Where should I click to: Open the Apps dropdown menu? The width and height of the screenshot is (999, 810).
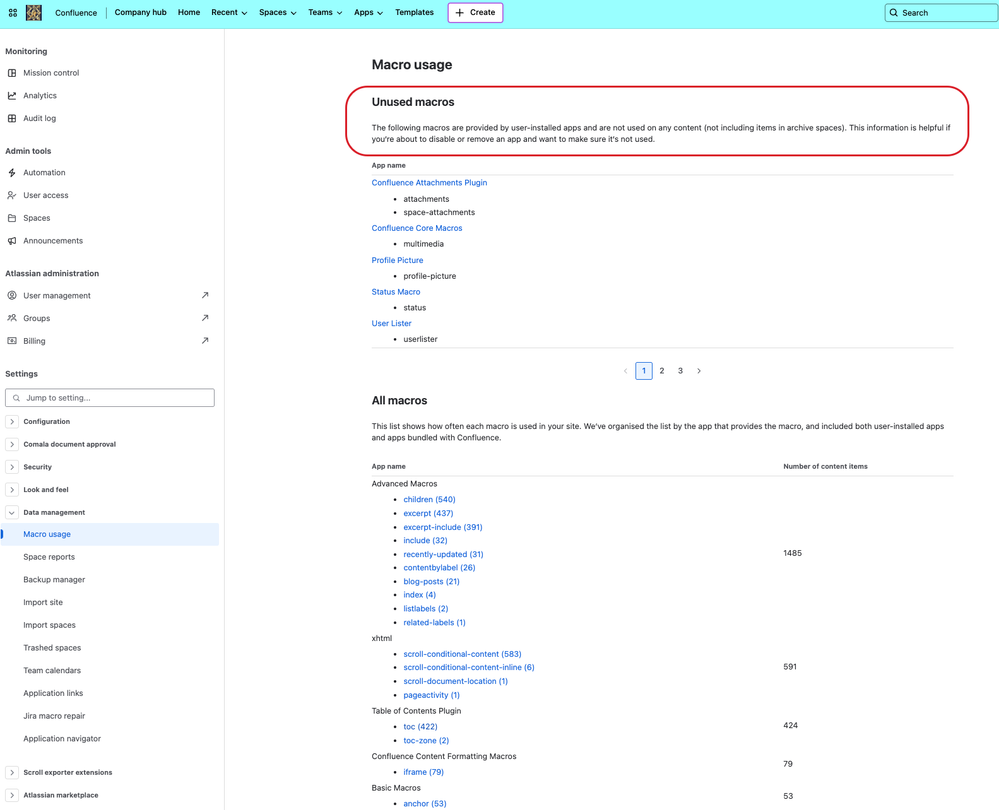[368, 13]
